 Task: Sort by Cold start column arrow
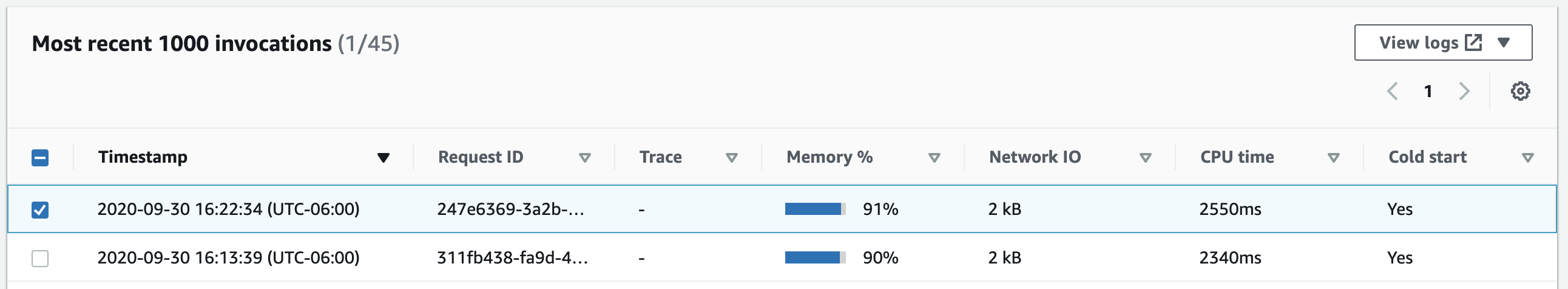point(1527,158)
